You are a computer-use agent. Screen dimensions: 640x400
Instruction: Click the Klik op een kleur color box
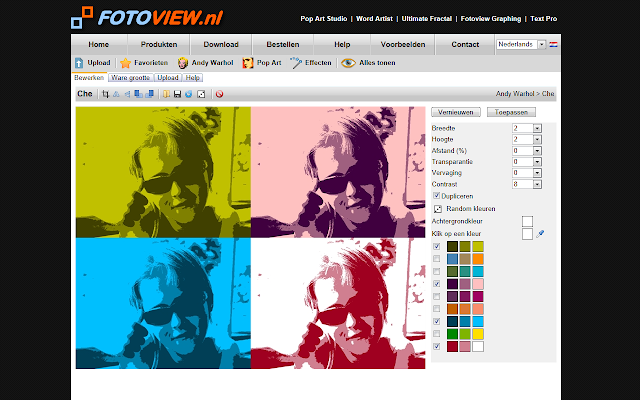point(527,234)
